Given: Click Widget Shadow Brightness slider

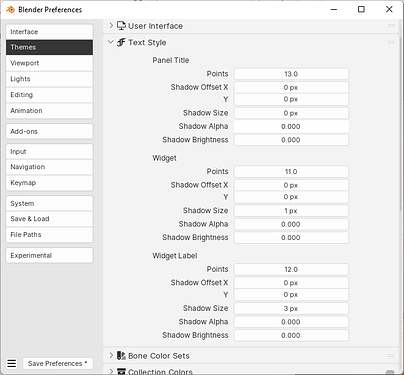Looking at the screenshot, I should tap(291, 237).
